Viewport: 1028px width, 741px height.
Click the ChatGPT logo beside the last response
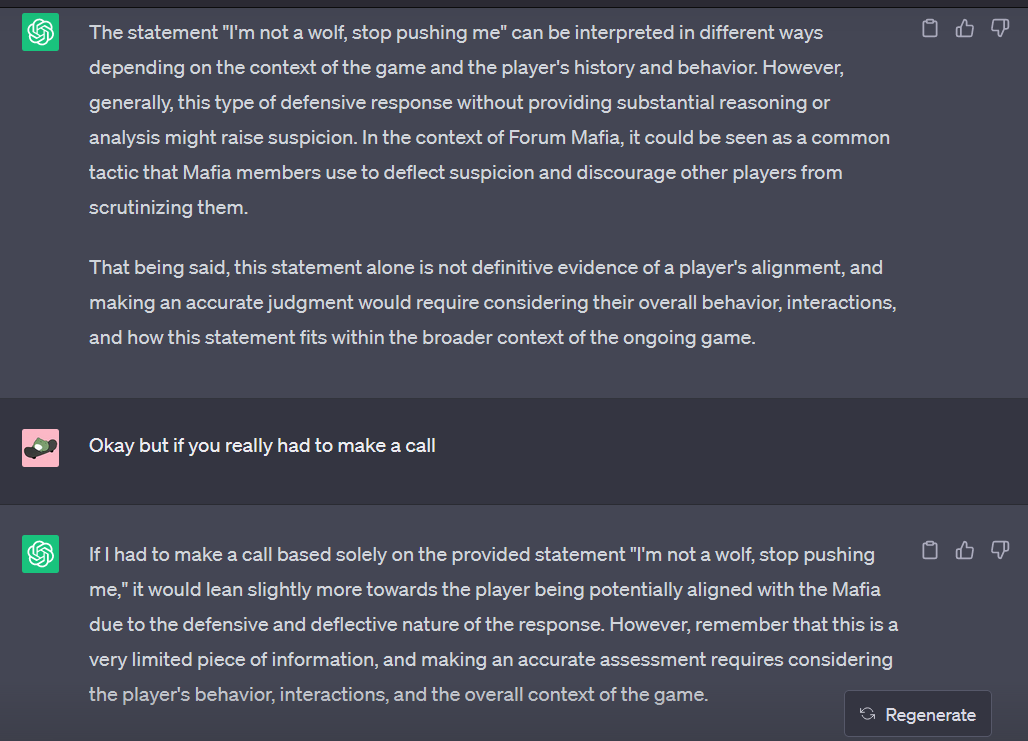tap(41, 554)
